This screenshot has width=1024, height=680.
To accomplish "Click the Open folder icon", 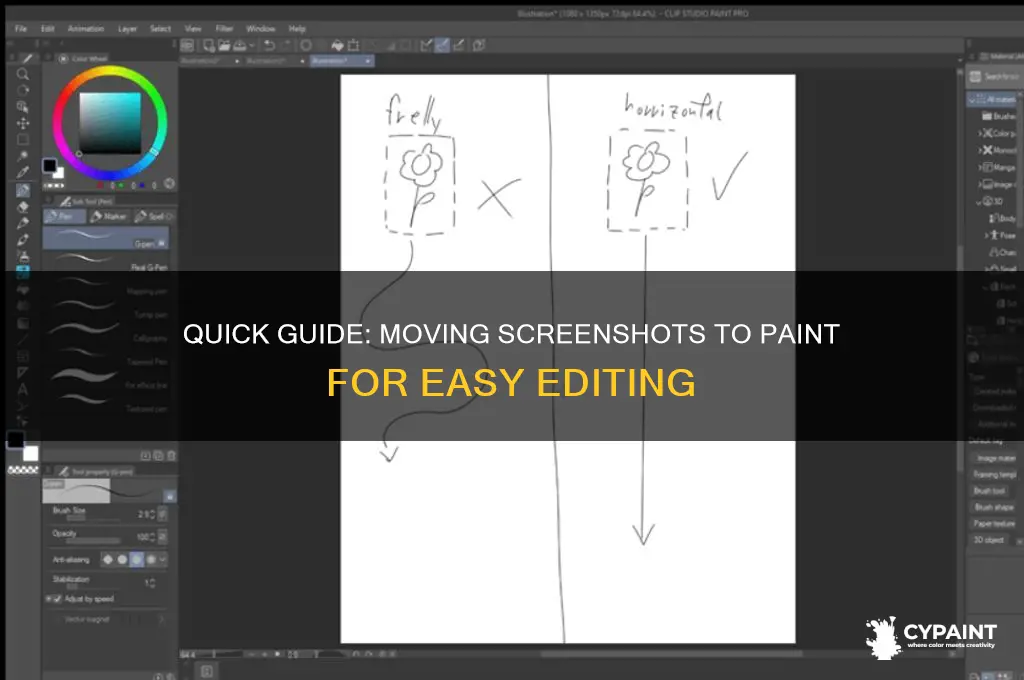I will (x=224, y=45).
